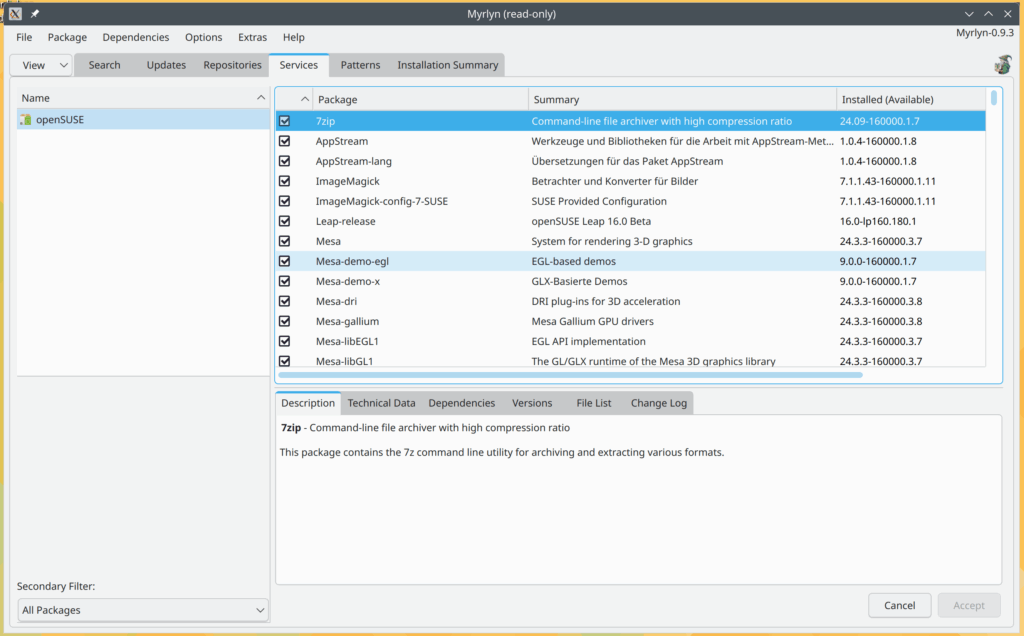Toggle the Mesa-demo-x package checkbox
The width and height of the screenshot is (1024, 636).
(285, 281)
